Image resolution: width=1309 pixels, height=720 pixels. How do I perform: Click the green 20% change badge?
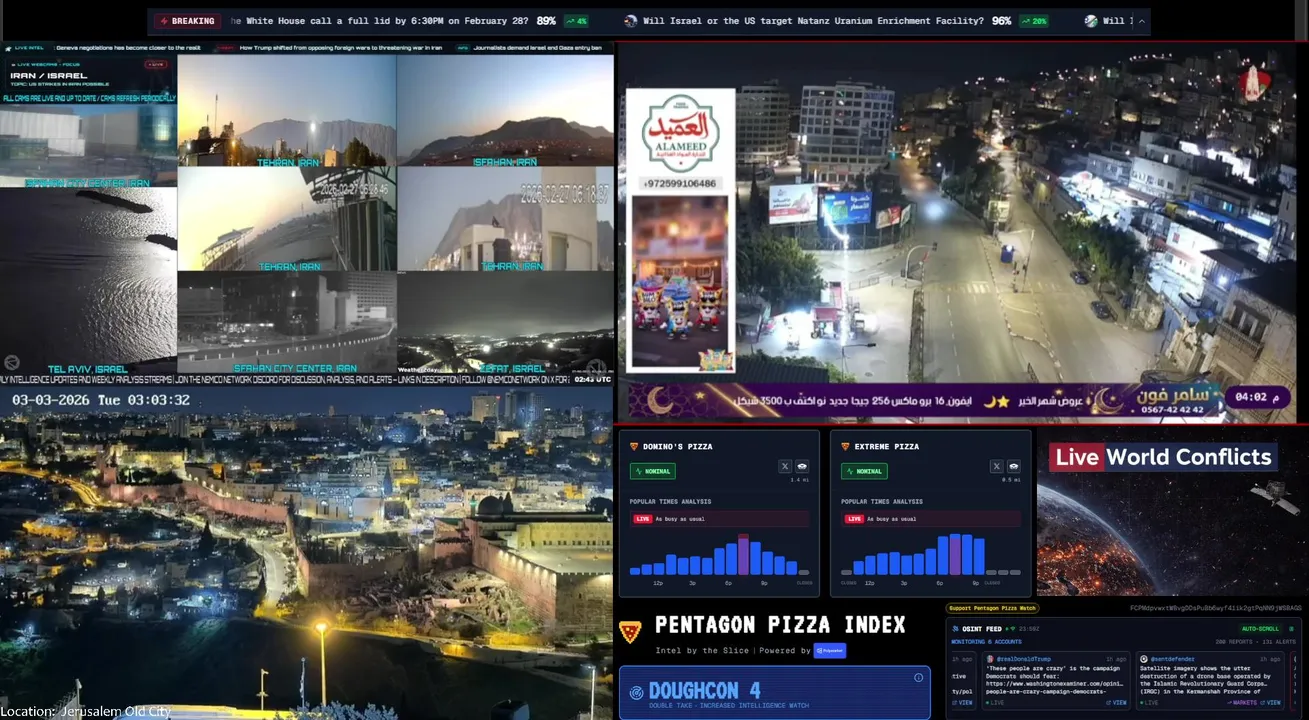coord(1034,21)
